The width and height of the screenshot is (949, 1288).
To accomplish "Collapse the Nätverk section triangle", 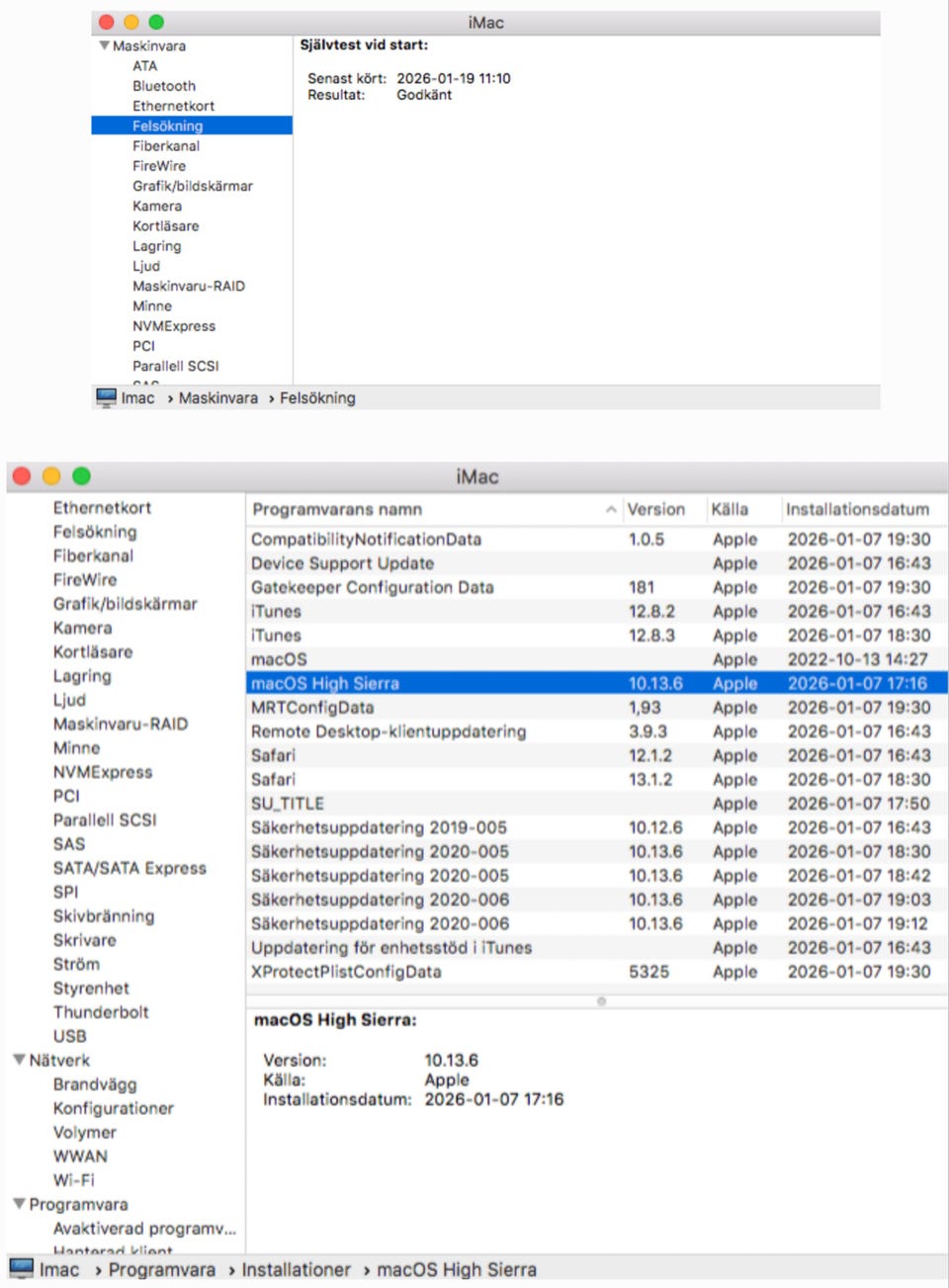I will [x=19, y=1060].
